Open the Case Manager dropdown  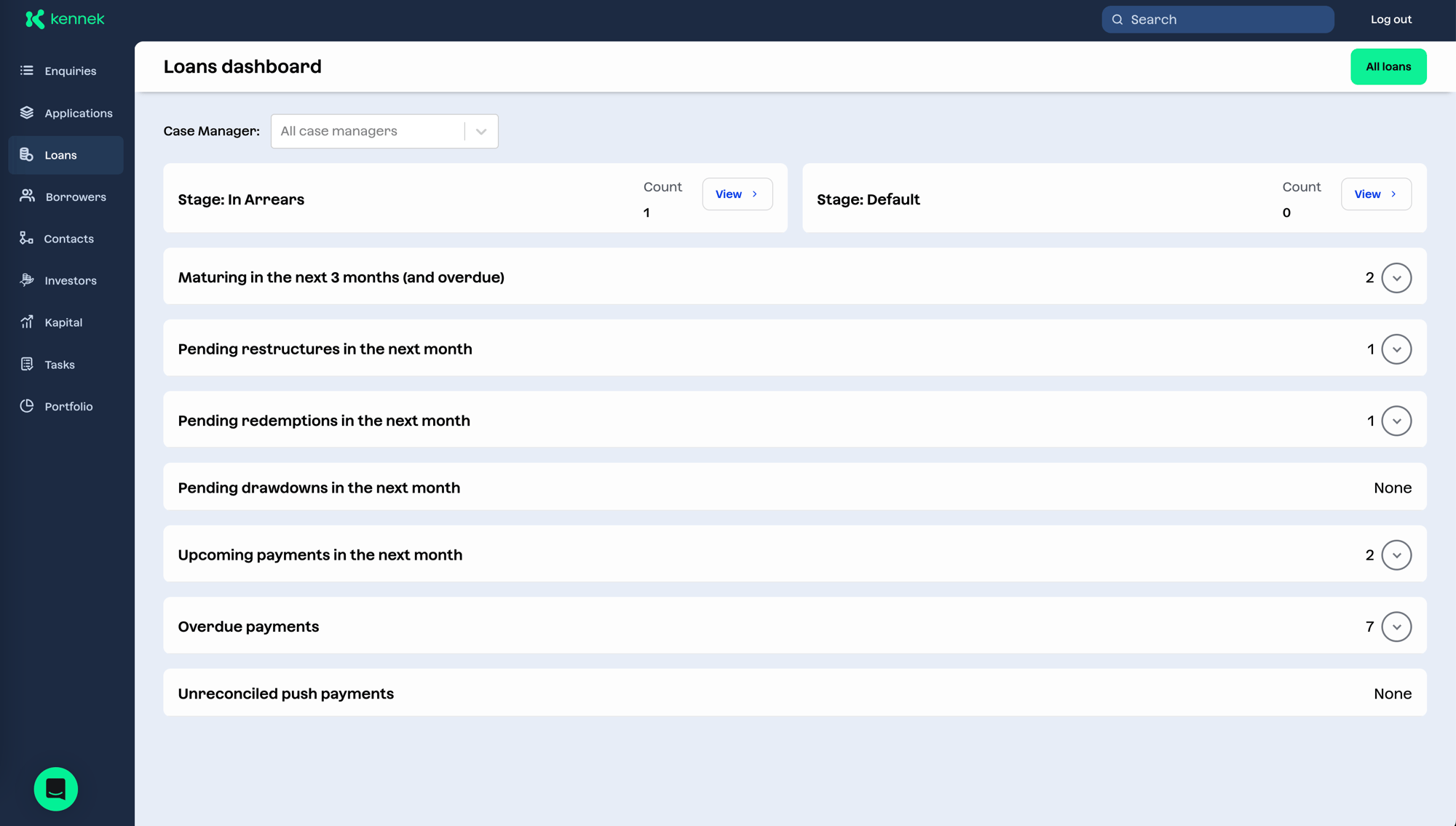[384, 131]
